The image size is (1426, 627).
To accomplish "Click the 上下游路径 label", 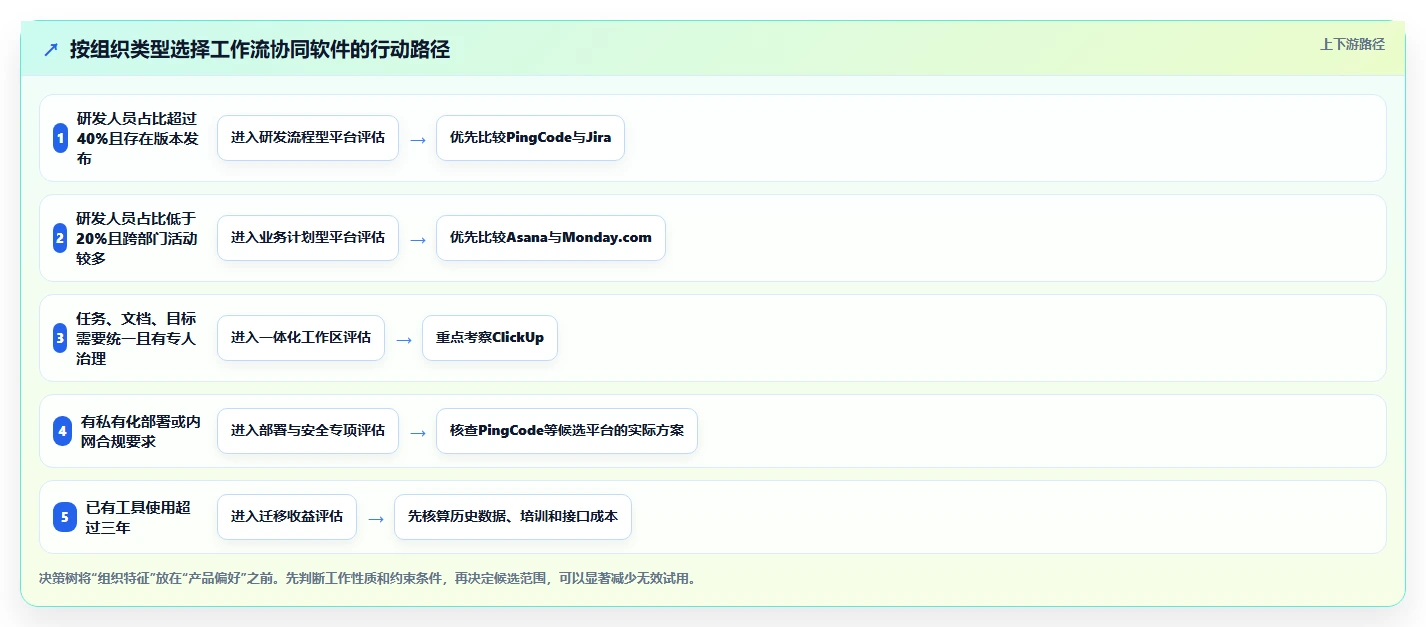I will click(1352, 44).
